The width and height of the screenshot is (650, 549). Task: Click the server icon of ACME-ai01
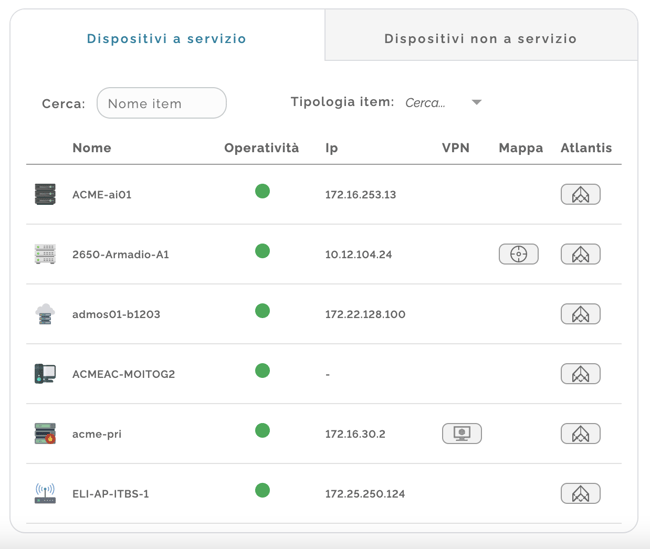coord(45,194)
